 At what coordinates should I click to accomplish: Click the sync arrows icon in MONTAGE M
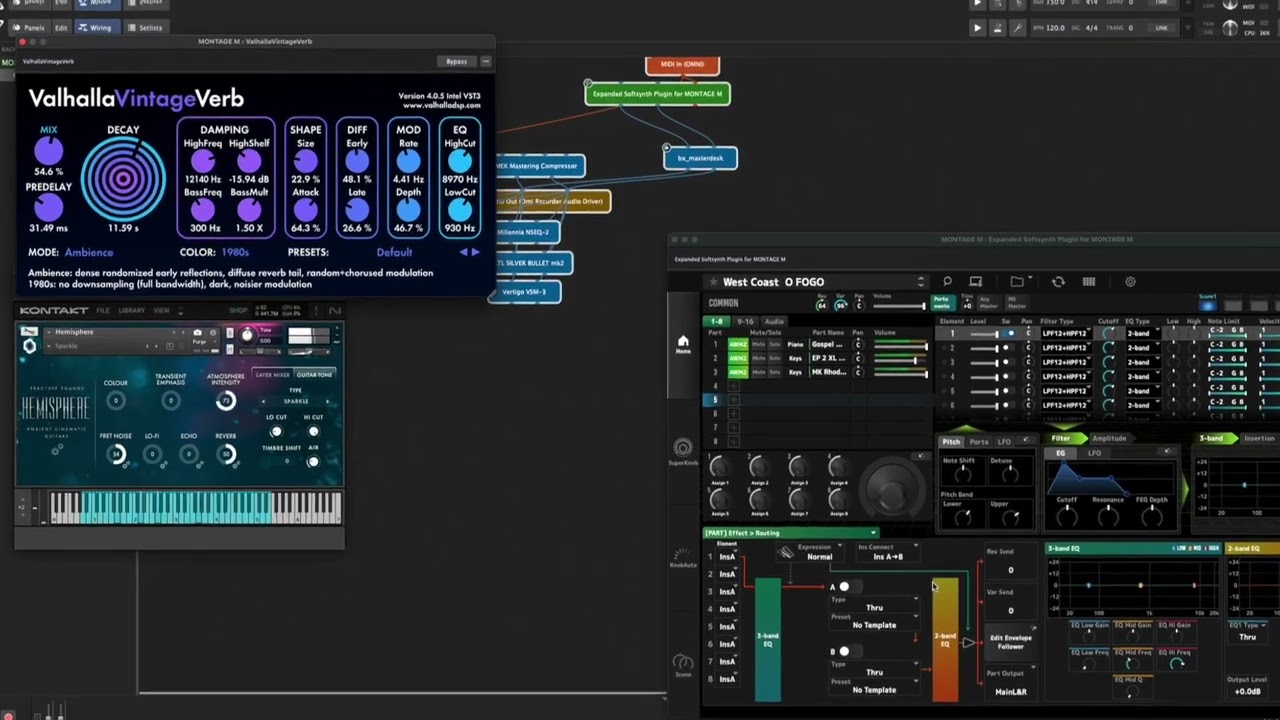[1058, 282]
